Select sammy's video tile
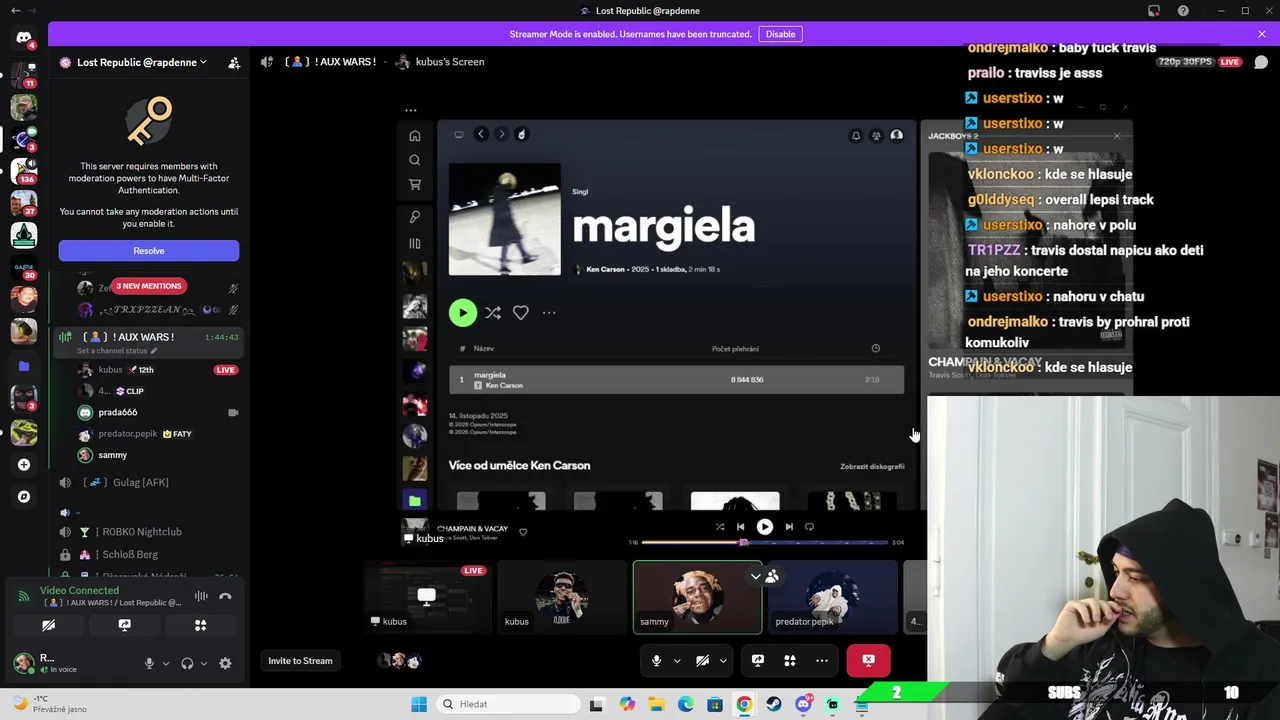The image size is (1280, 720). (x=697, y=597)
